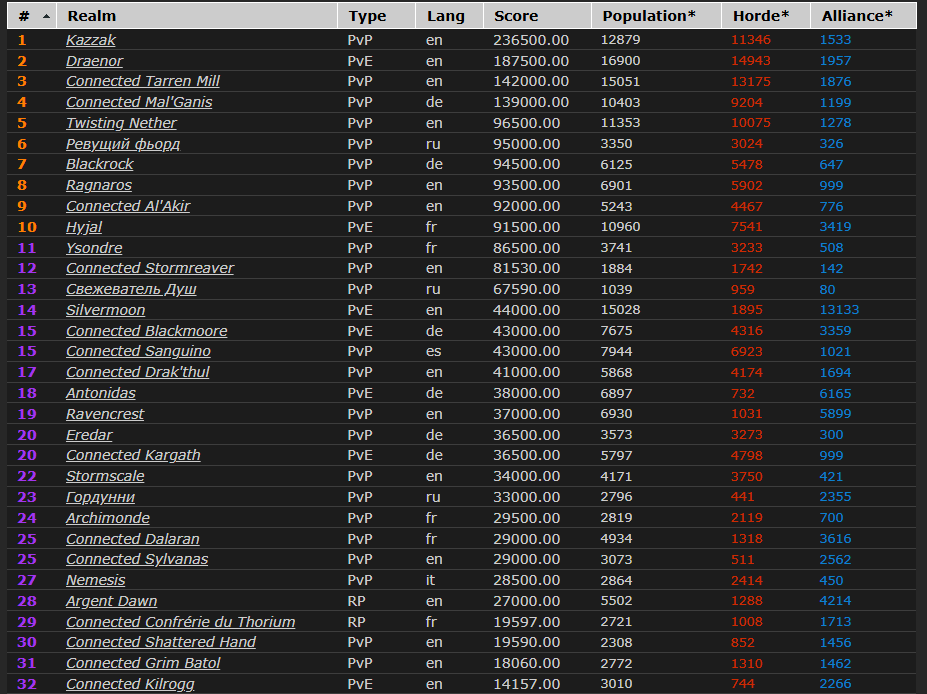Select rank number 1 of Kazzak row
The width and height of the screenshot is (927, 694).
22,40
